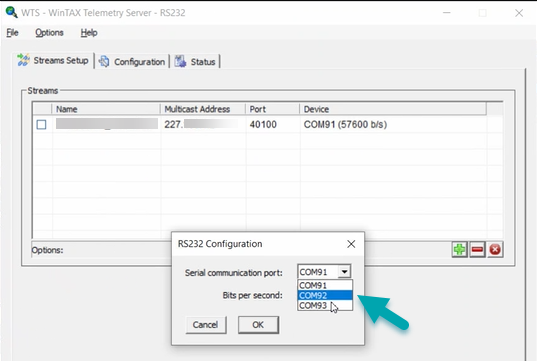Switch to the Configuration tab

[x=132, y=62]
